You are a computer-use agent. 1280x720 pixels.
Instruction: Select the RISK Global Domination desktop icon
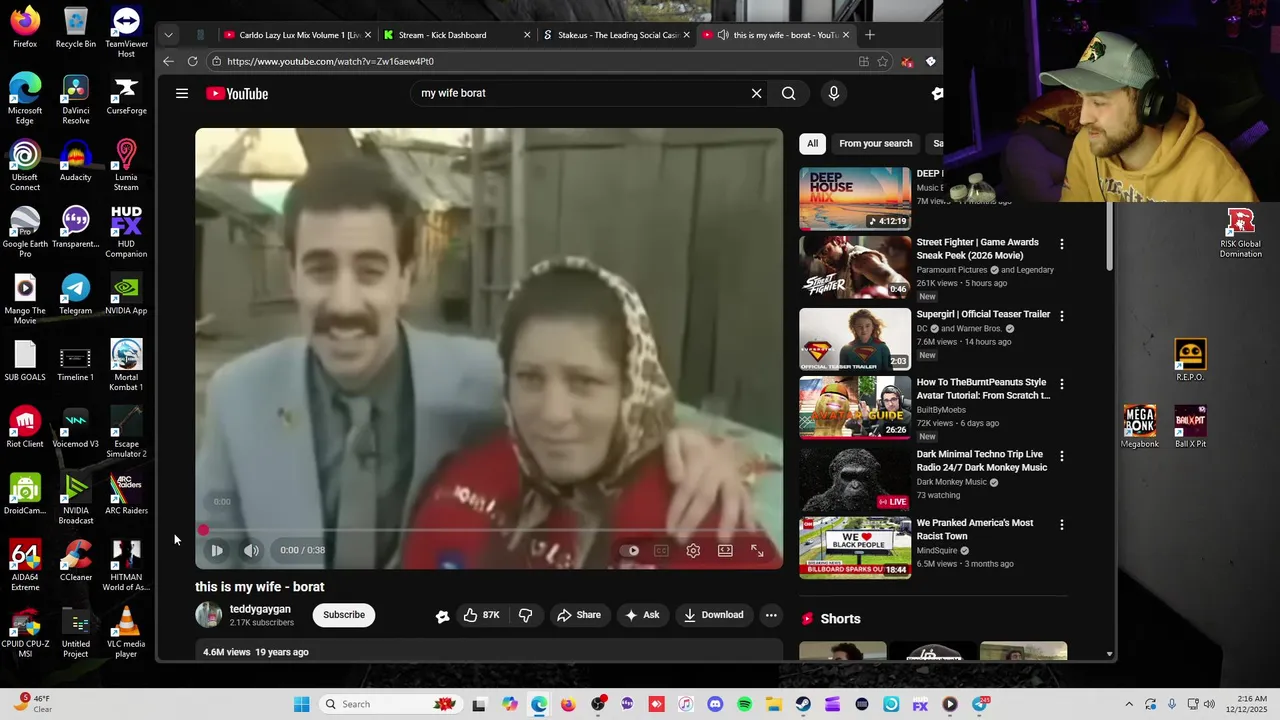pyautogui.click(x=1241, y=233)
